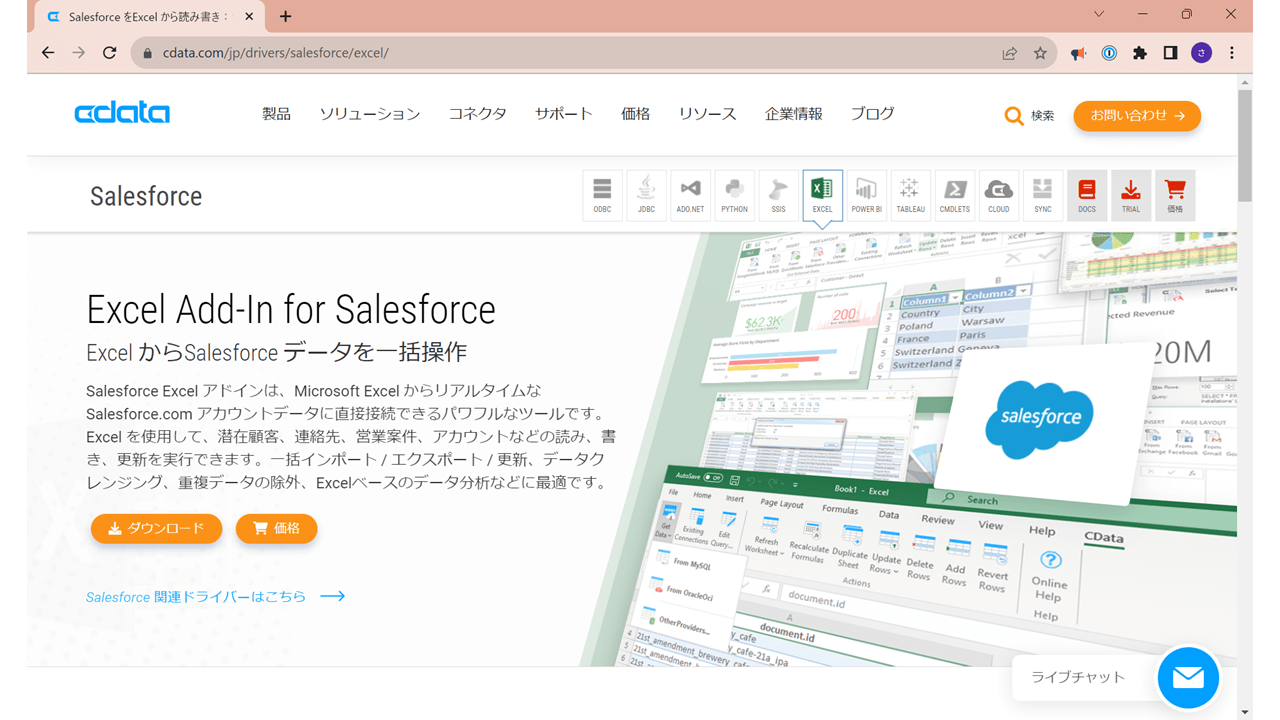1280x720 pixels.
Task: Select the JDBC driver icon
Action: coord(646,195)
